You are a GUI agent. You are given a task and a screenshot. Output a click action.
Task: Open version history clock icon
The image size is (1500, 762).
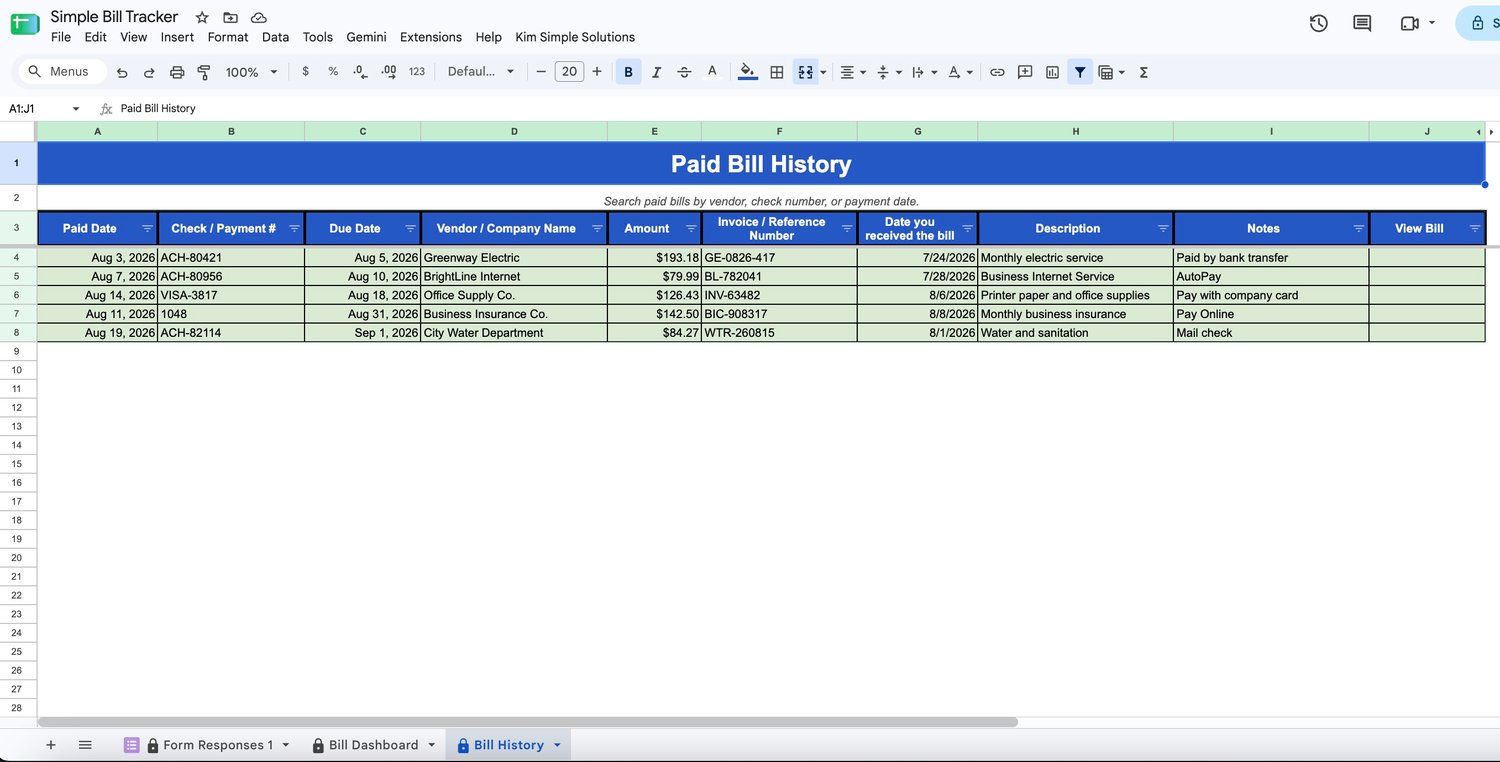click(1318, 23)
